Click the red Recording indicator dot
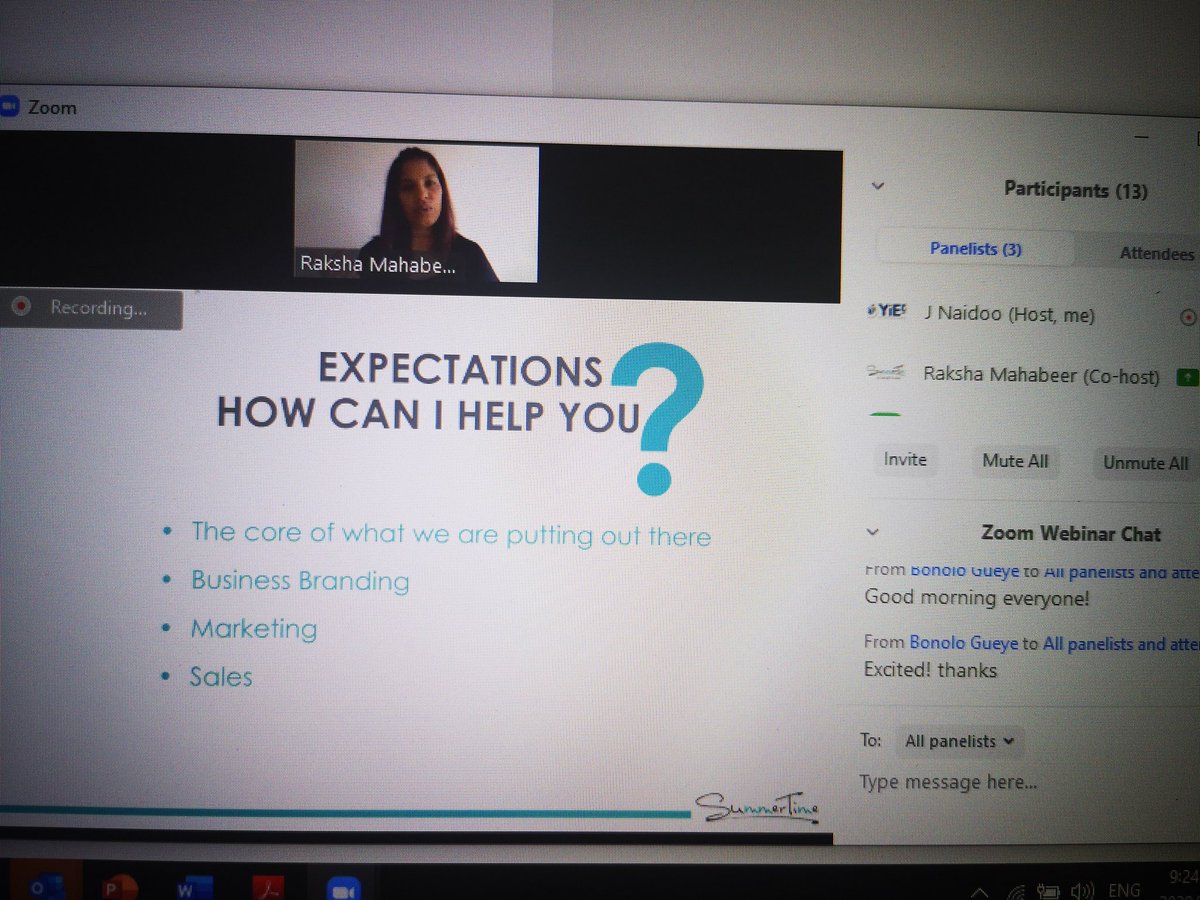Viewport: 1200px width, 900px height. pyautogui.click(x=21, y=307)
